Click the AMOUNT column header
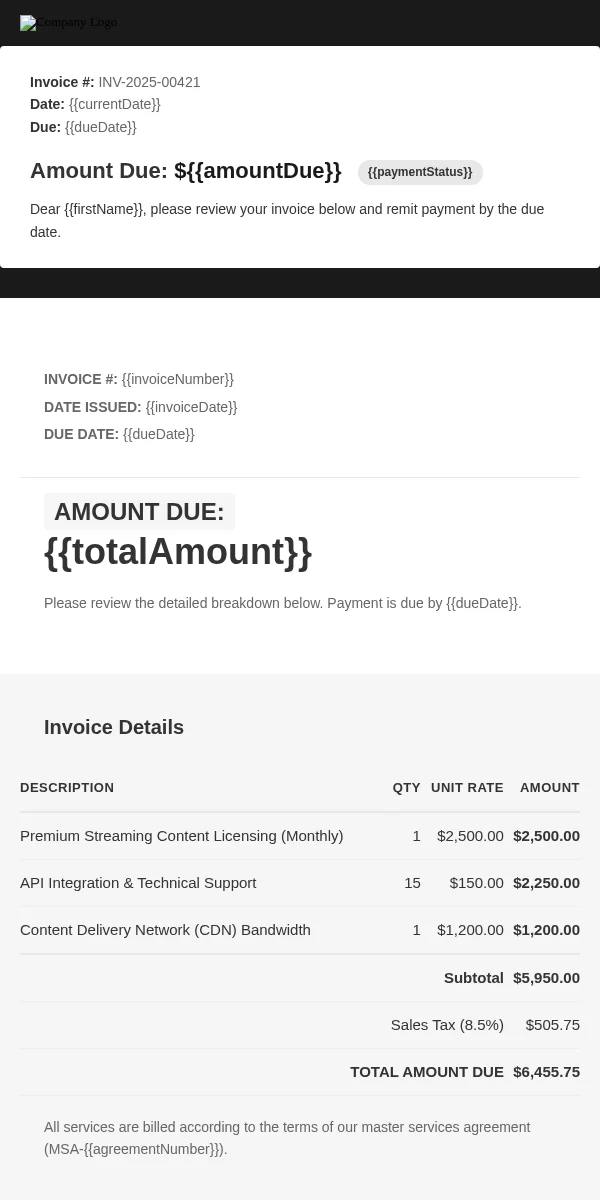600x1200 pixels. [x=549, y=788]
